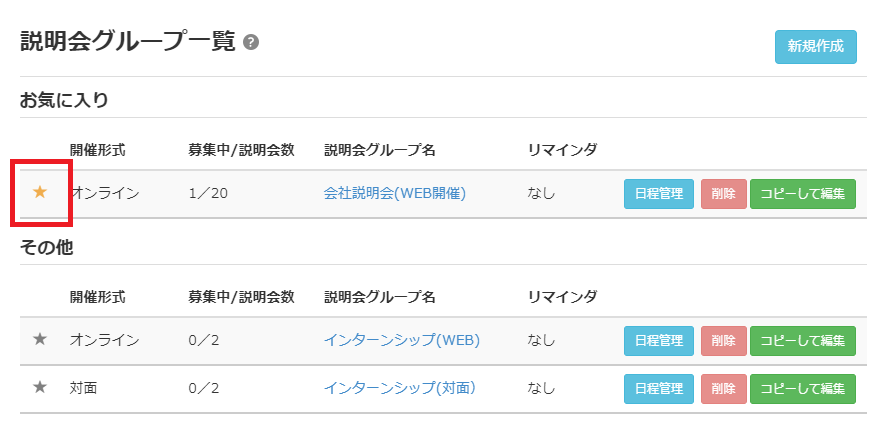
Task: Click the 説明会グループ一覧 page heading
Action: (x=127, y=42)
